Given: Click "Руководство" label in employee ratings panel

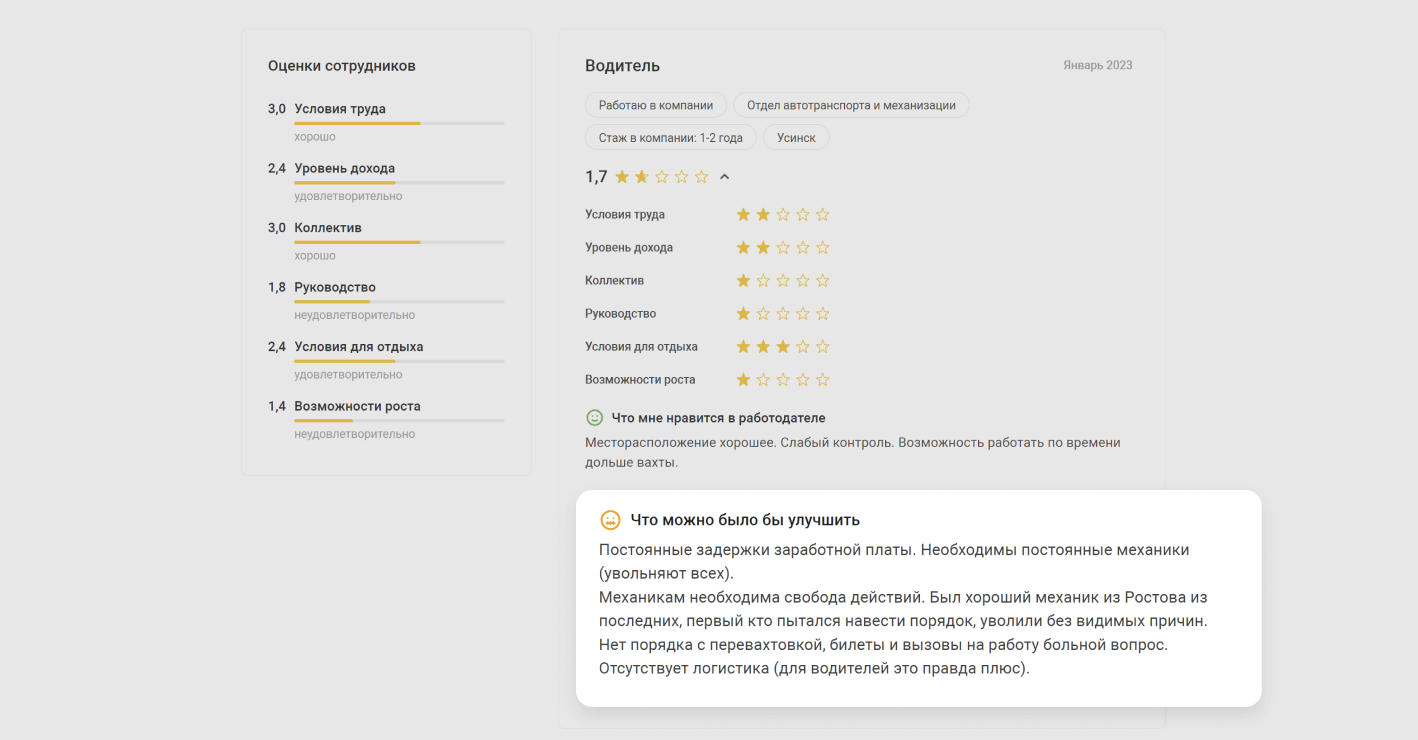Looking at the screenshot, I should 335,287.
